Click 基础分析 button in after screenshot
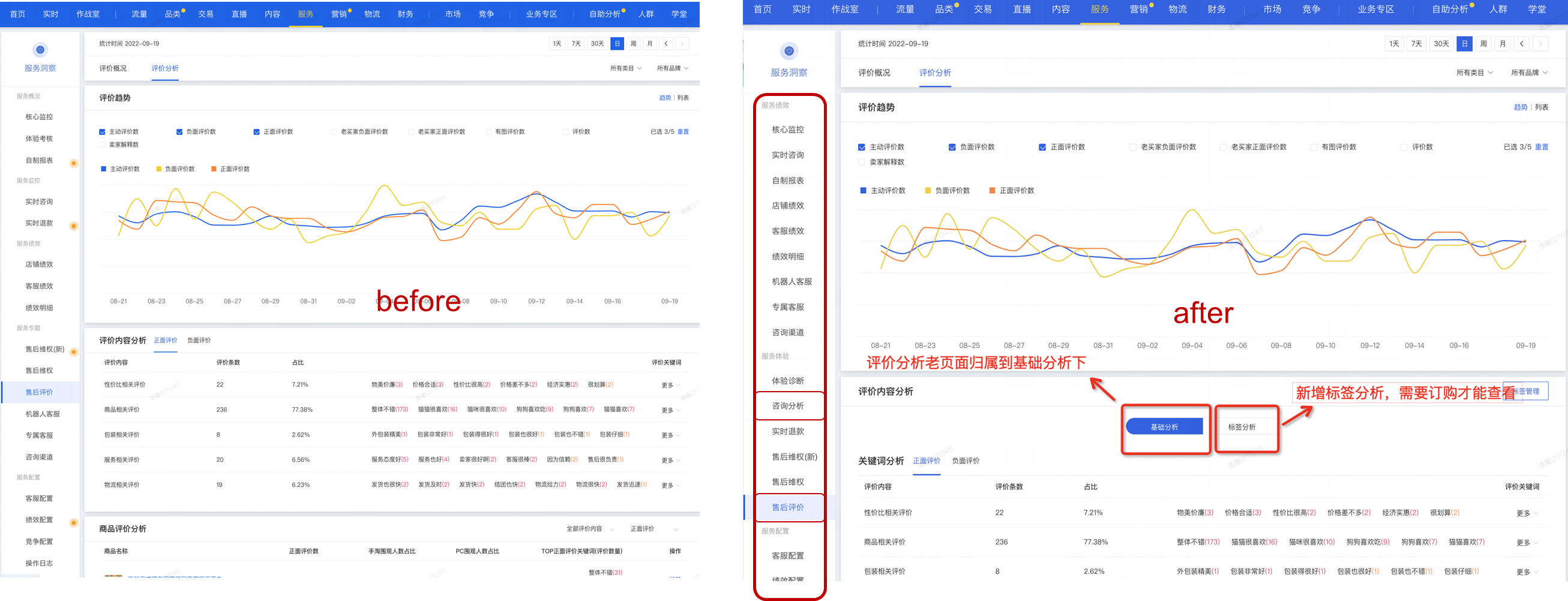 tap(1164, 427)
